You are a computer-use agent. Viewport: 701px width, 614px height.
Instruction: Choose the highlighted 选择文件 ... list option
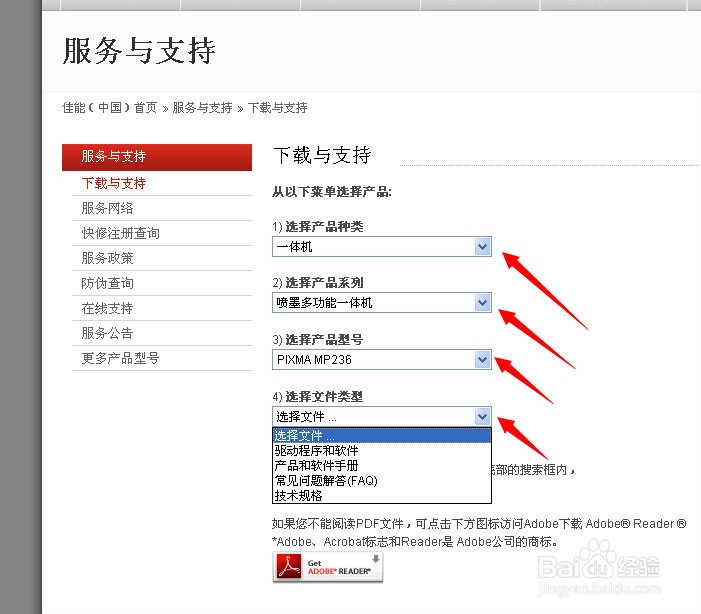pos(382,436)
